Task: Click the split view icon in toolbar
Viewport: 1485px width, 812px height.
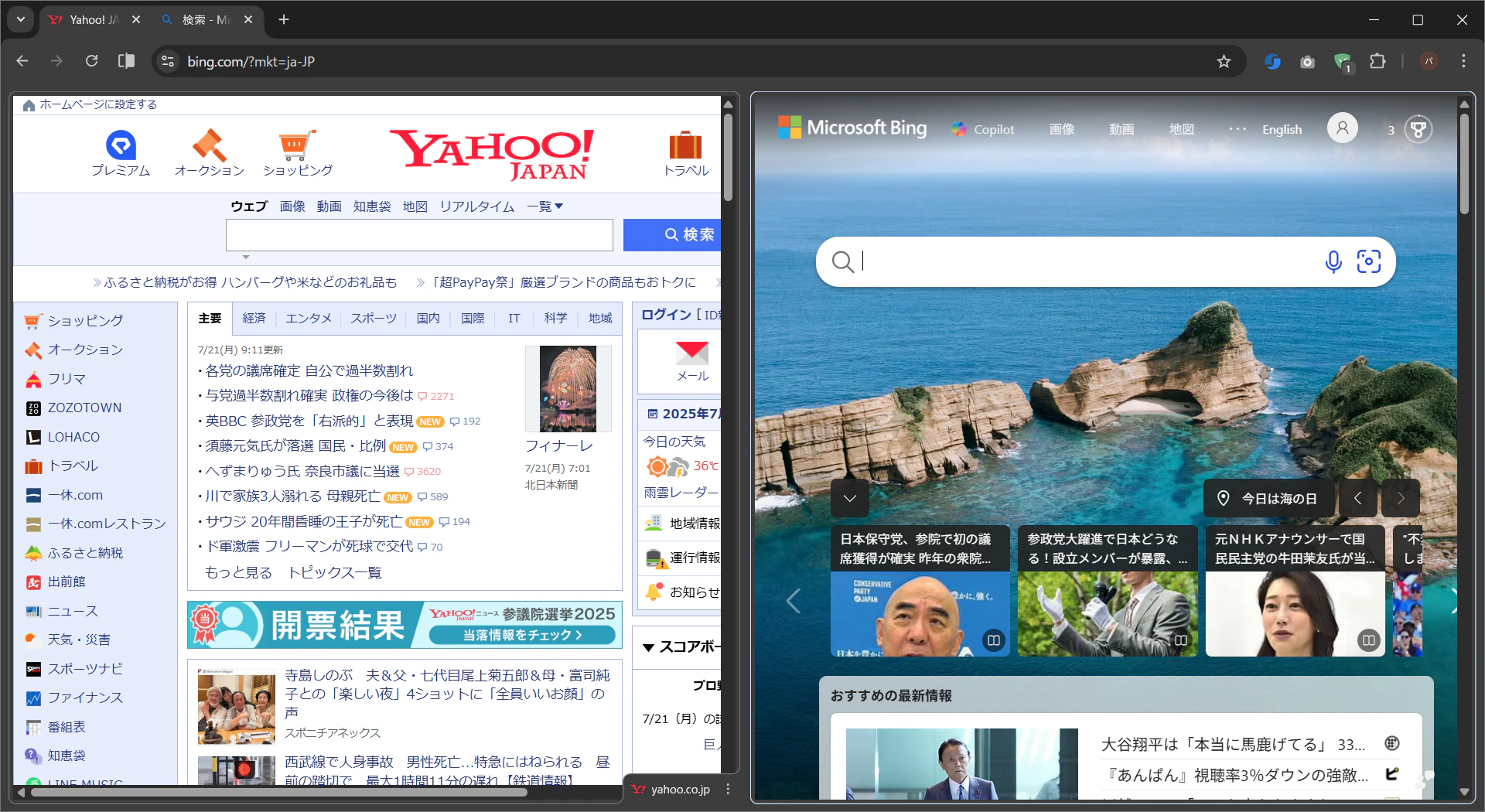Action: pos(126,61)
